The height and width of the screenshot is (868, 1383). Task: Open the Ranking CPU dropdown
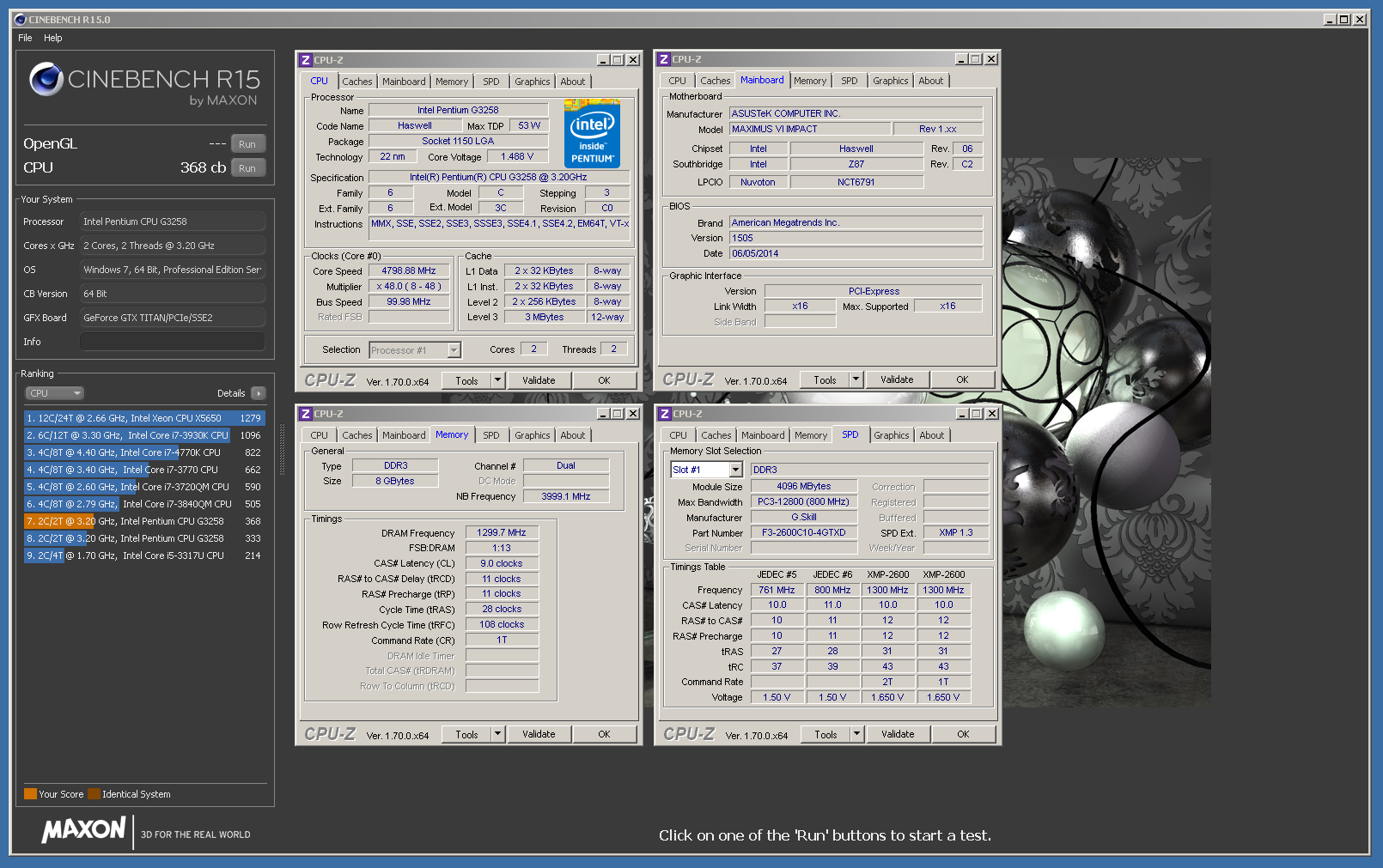(x=54, y=393)
